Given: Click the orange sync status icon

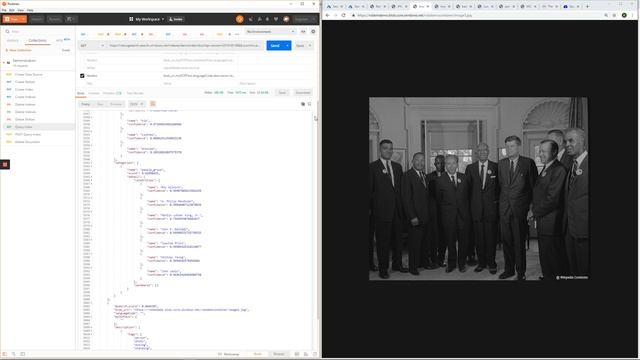Looking at the screenshot, I should point(240,19).
